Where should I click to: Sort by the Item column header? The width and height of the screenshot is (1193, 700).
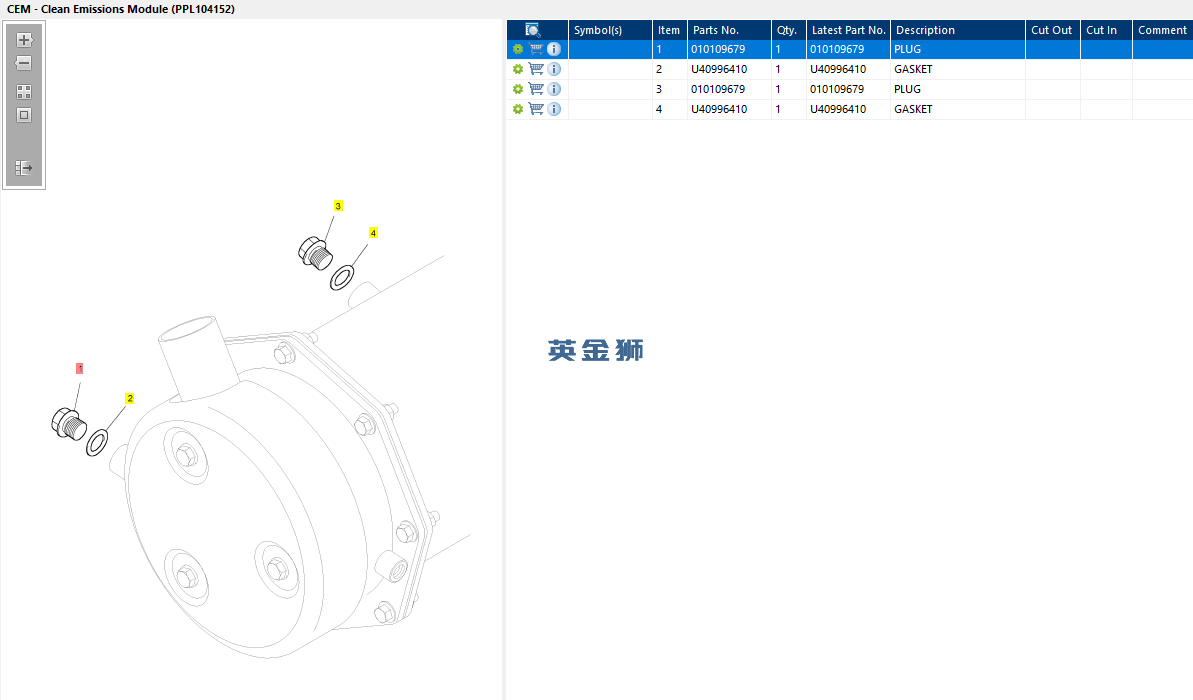pos(669,30)
